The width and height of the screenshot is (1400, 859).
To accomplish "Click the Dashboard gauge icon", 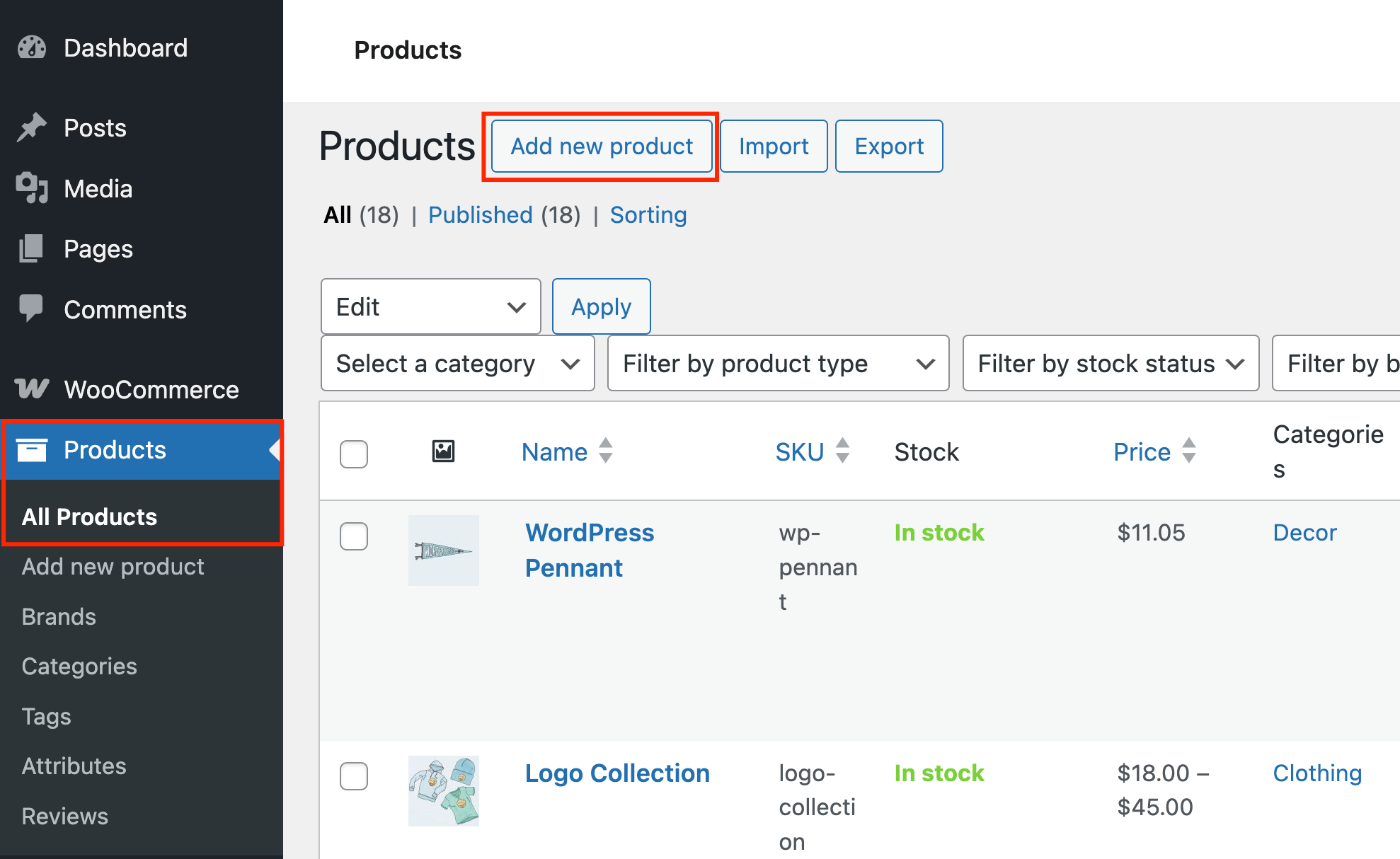I will pos(32,48).
